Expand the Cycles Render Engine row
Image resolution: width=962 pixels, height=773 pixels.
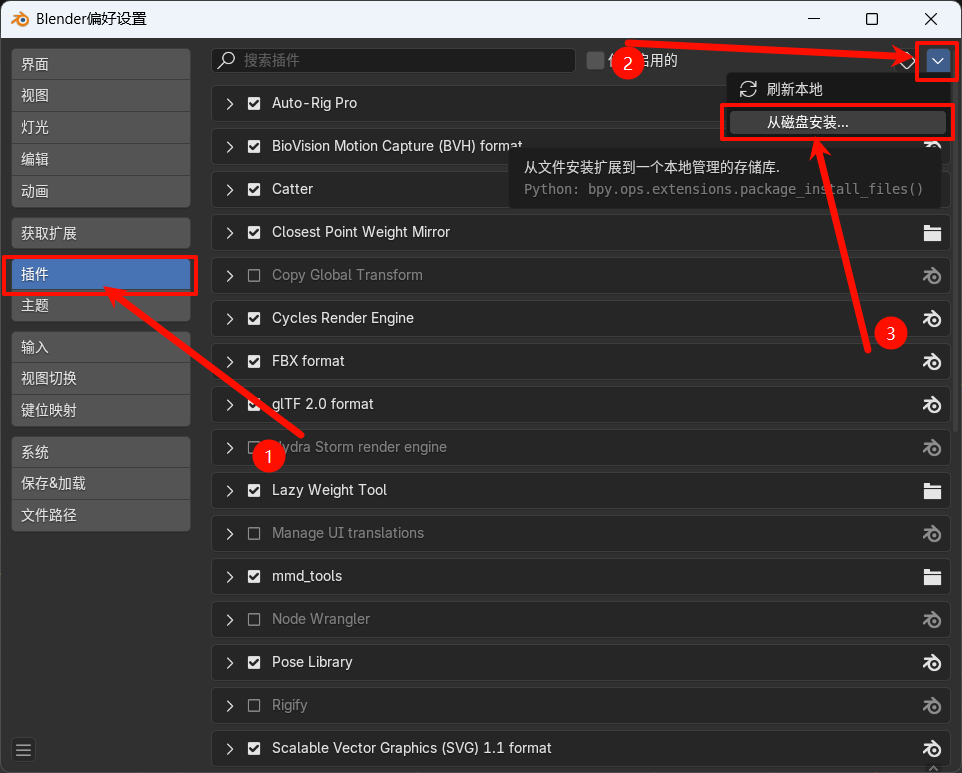[229, 318]
